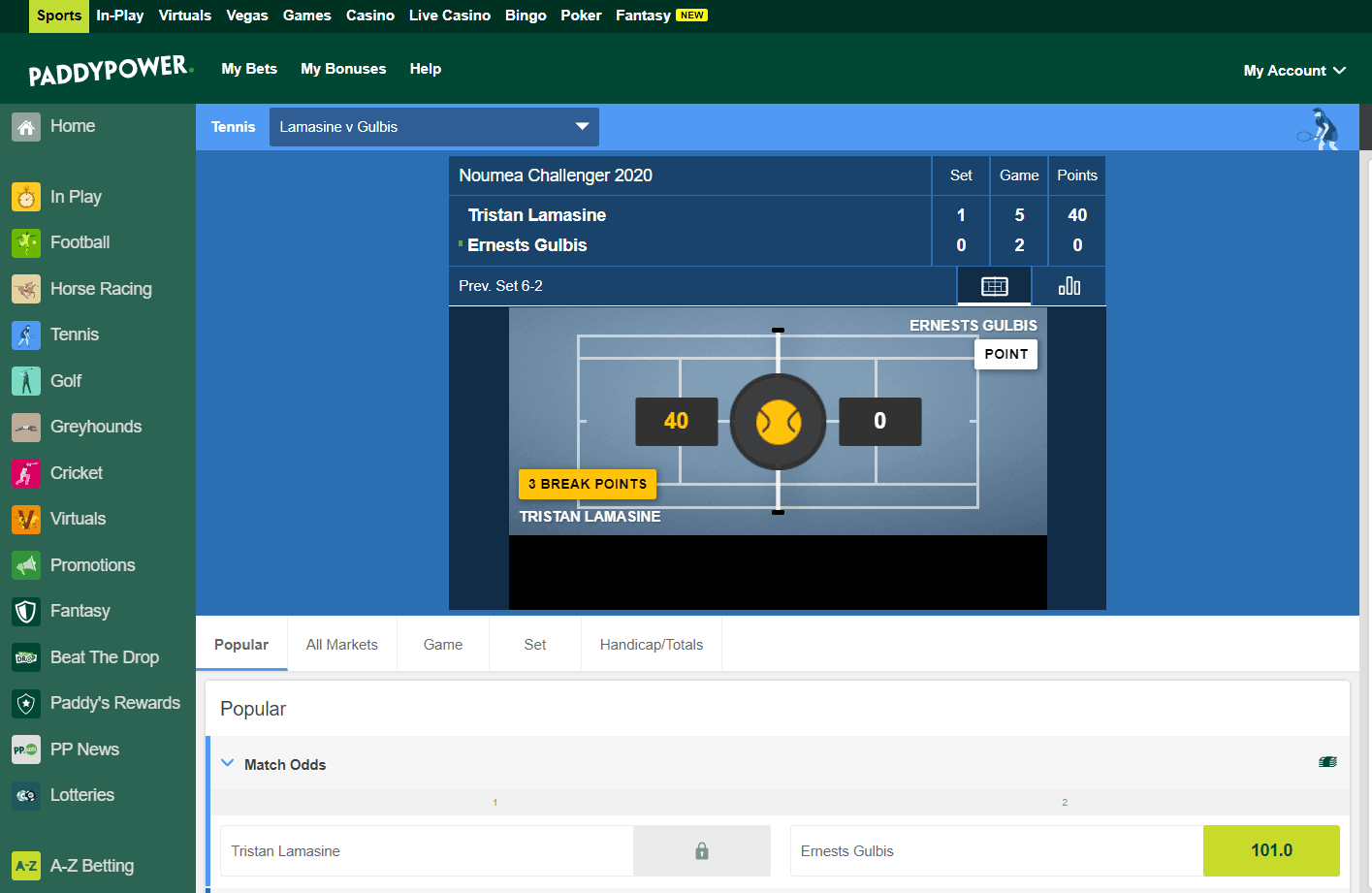Open the Lamasine v Gulbis match dropdown

[434, 127]
